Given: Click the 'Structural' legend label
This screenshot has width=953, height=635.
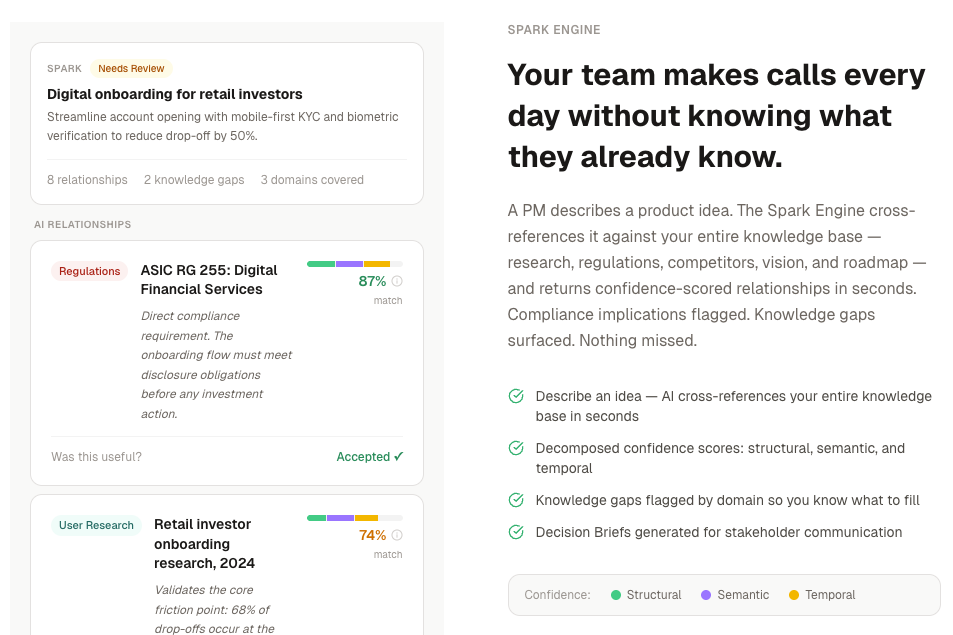Looking at the screenshot, I should 654,595.
